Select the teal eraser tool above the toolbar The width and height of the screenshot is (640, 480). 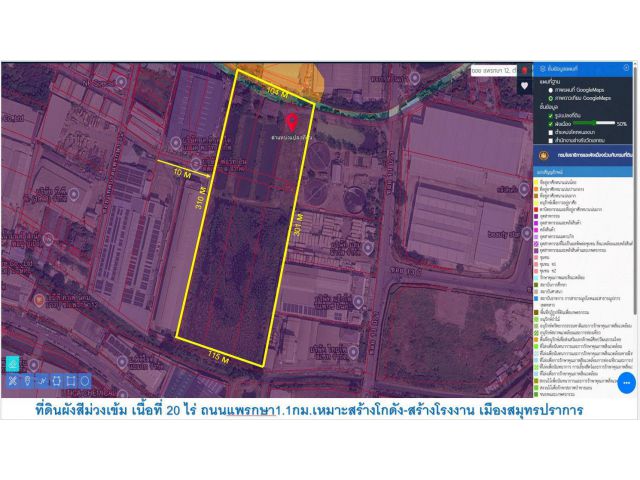click(x=13, y=364)
